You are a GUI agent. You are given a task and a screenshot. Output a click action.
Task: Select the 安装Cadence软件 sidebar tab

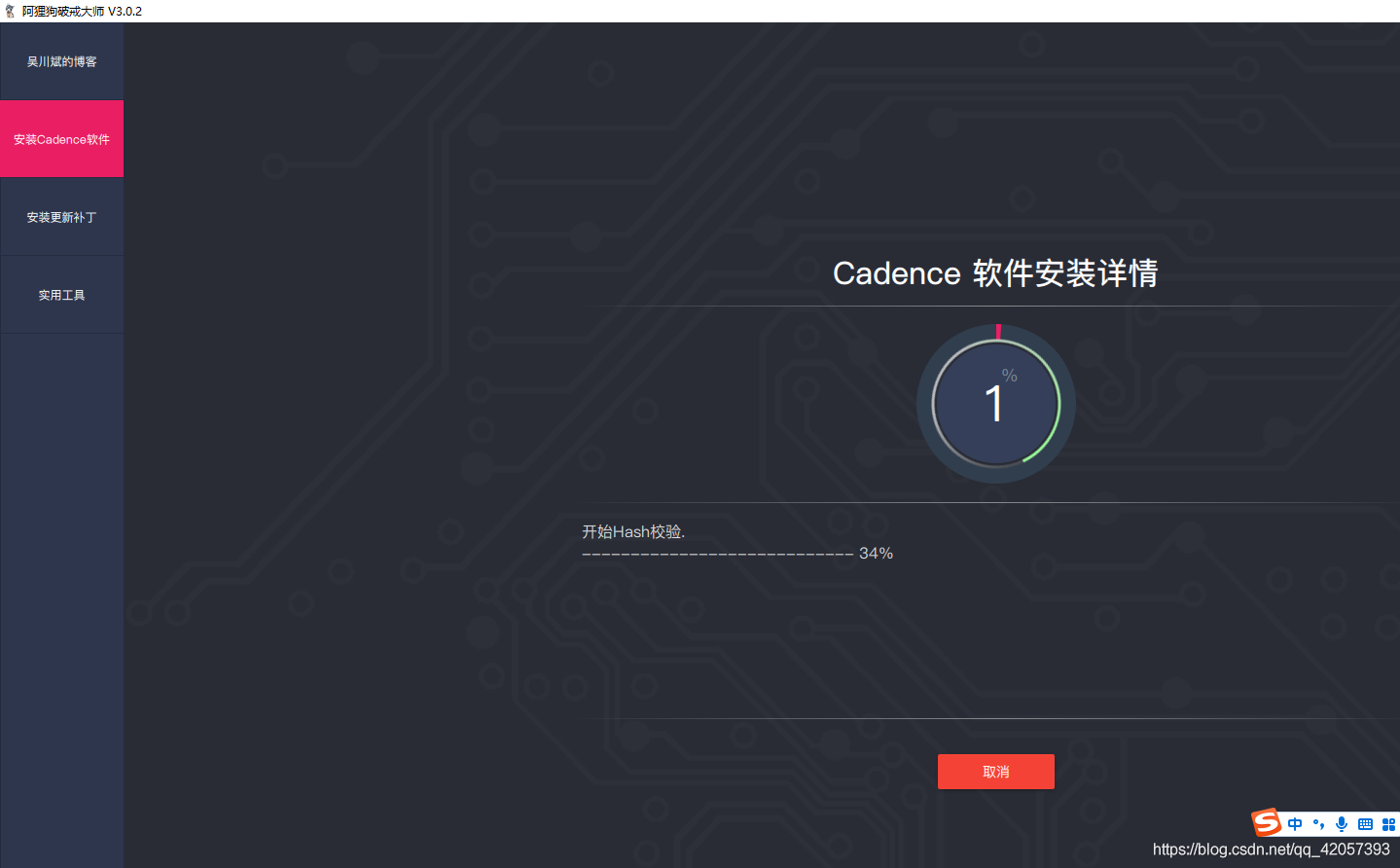62,139
